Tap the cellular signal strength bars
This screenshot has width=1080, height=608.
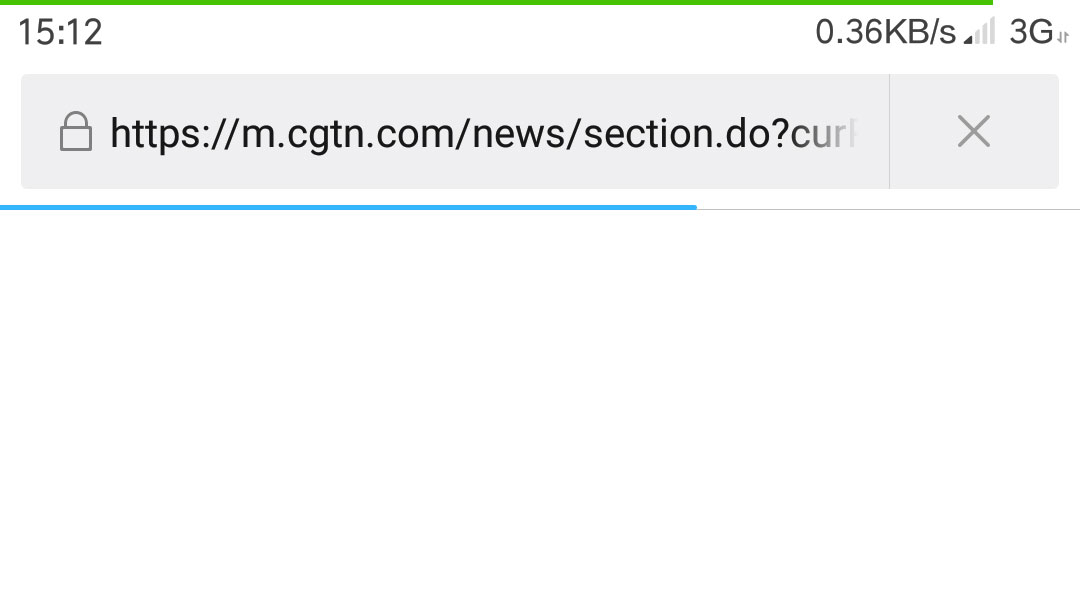979,32
